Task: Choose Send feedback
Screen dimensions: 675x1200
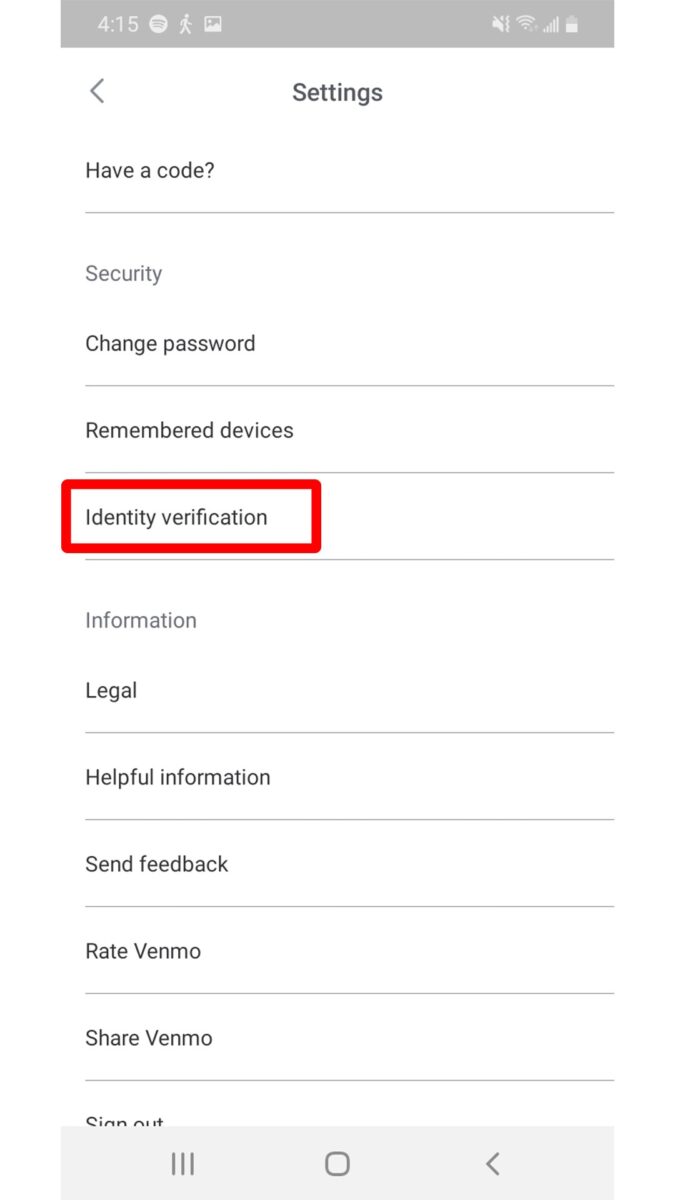Action: [x=349, y=864]
